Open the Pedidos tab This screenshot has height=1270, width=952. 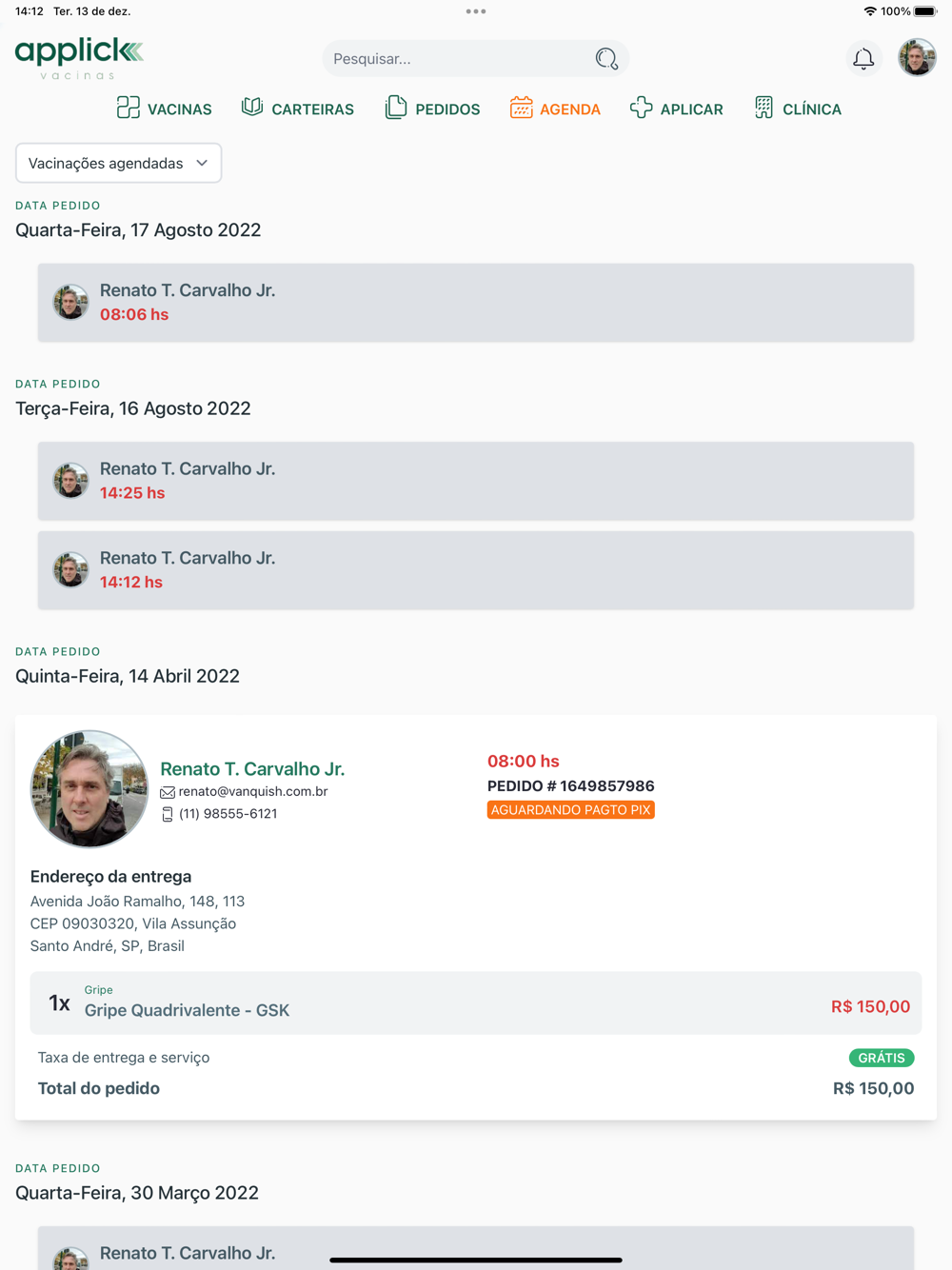coord(432,109)
